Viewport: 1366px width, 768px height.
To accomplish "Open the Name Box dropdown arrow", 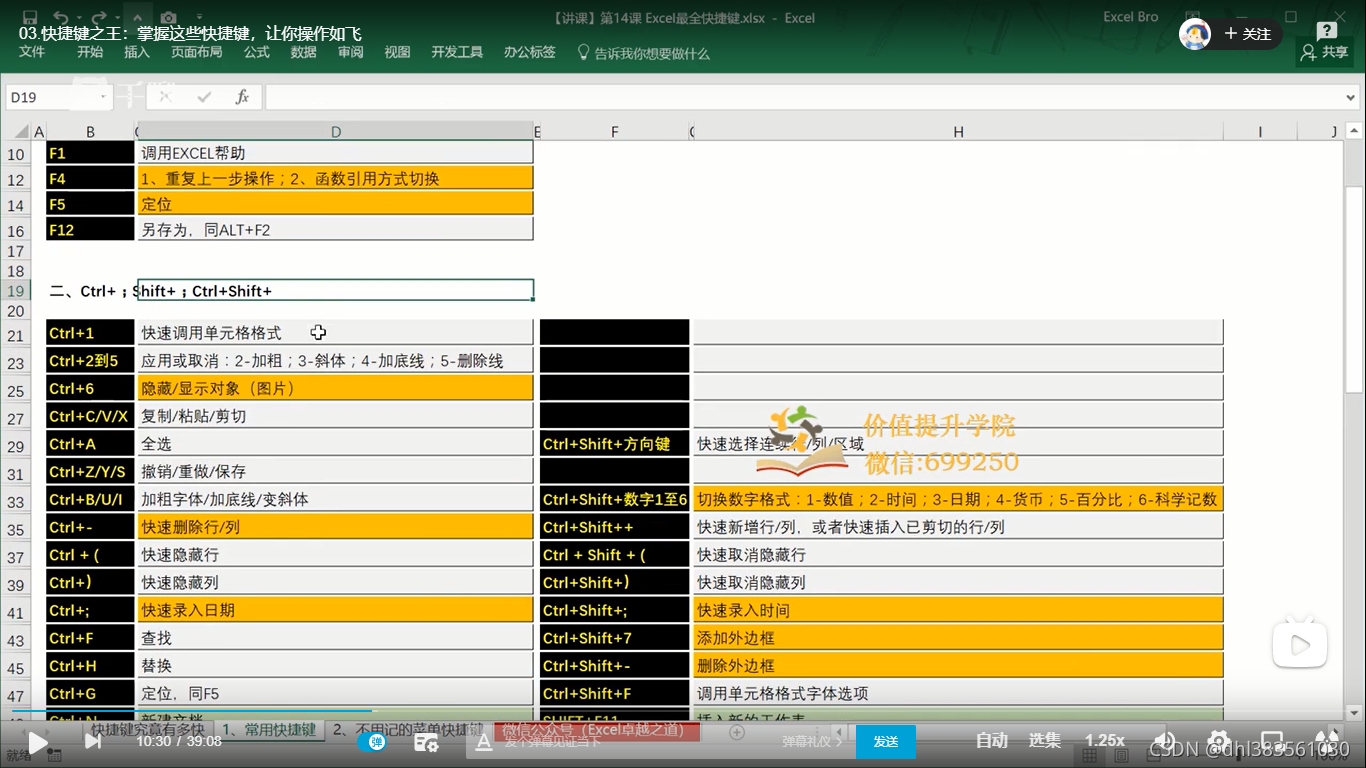I will point(103,97).
